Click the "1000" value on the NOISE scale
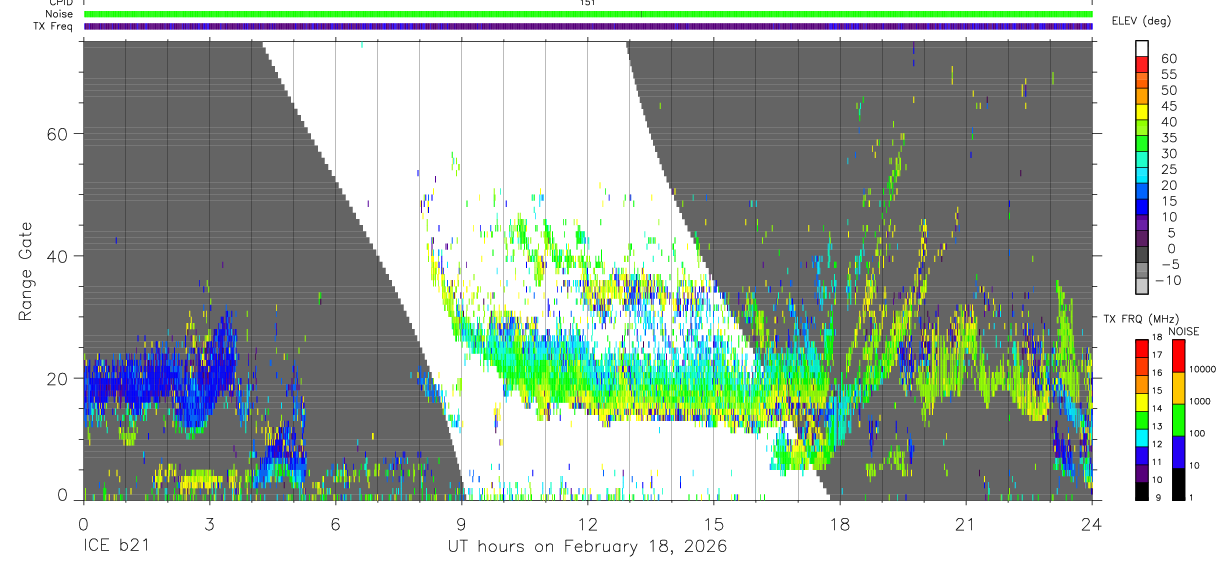1228x567 pixels. (1202, 401)
